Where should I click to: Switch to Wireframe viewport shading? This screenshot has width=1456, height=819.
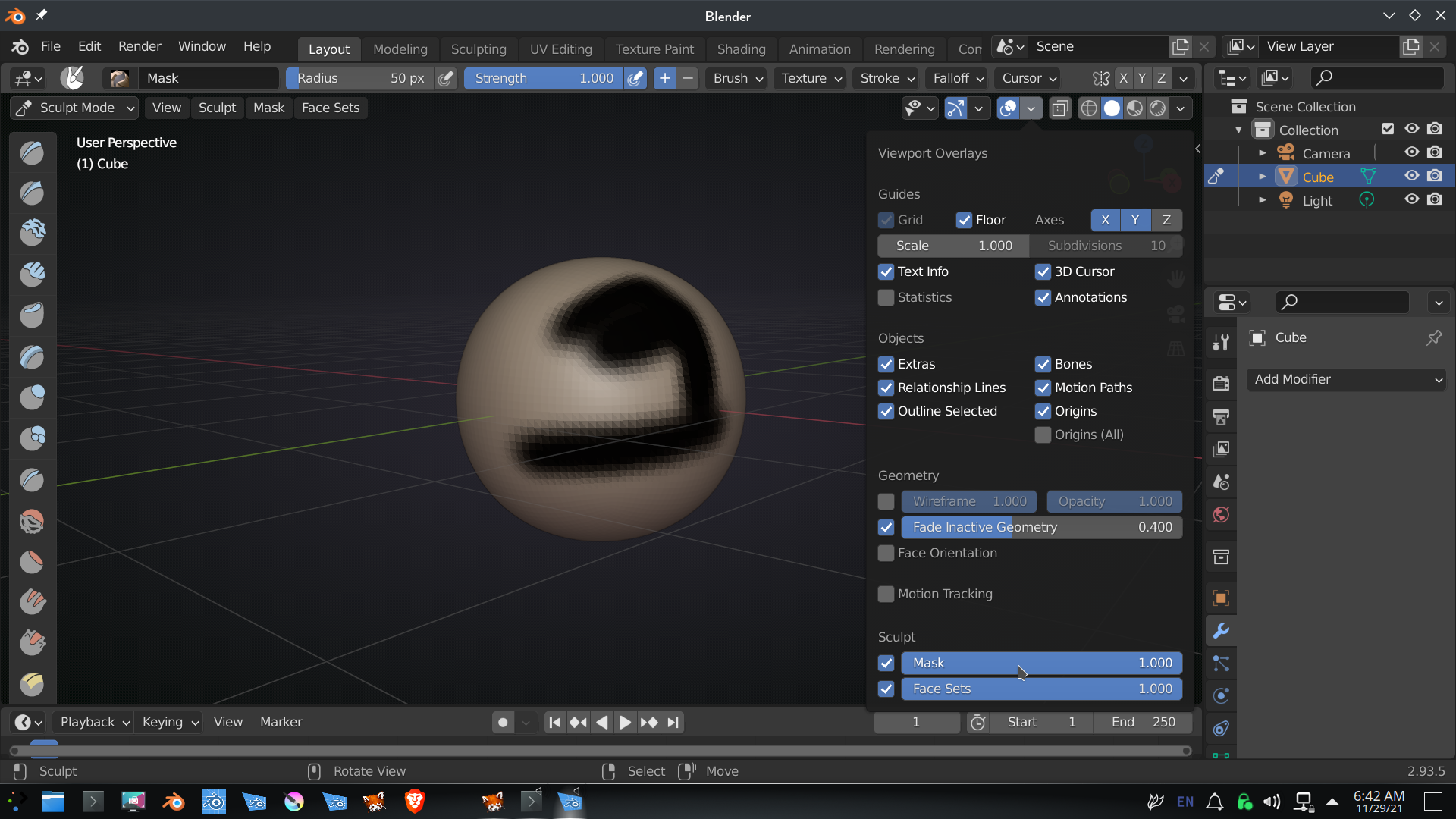tap(1089, 108)
